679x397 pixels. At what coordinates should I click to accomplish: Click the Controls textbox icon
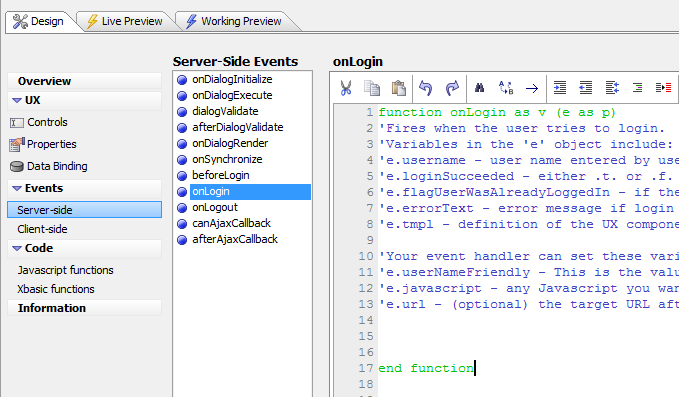(x=16, y=123)
